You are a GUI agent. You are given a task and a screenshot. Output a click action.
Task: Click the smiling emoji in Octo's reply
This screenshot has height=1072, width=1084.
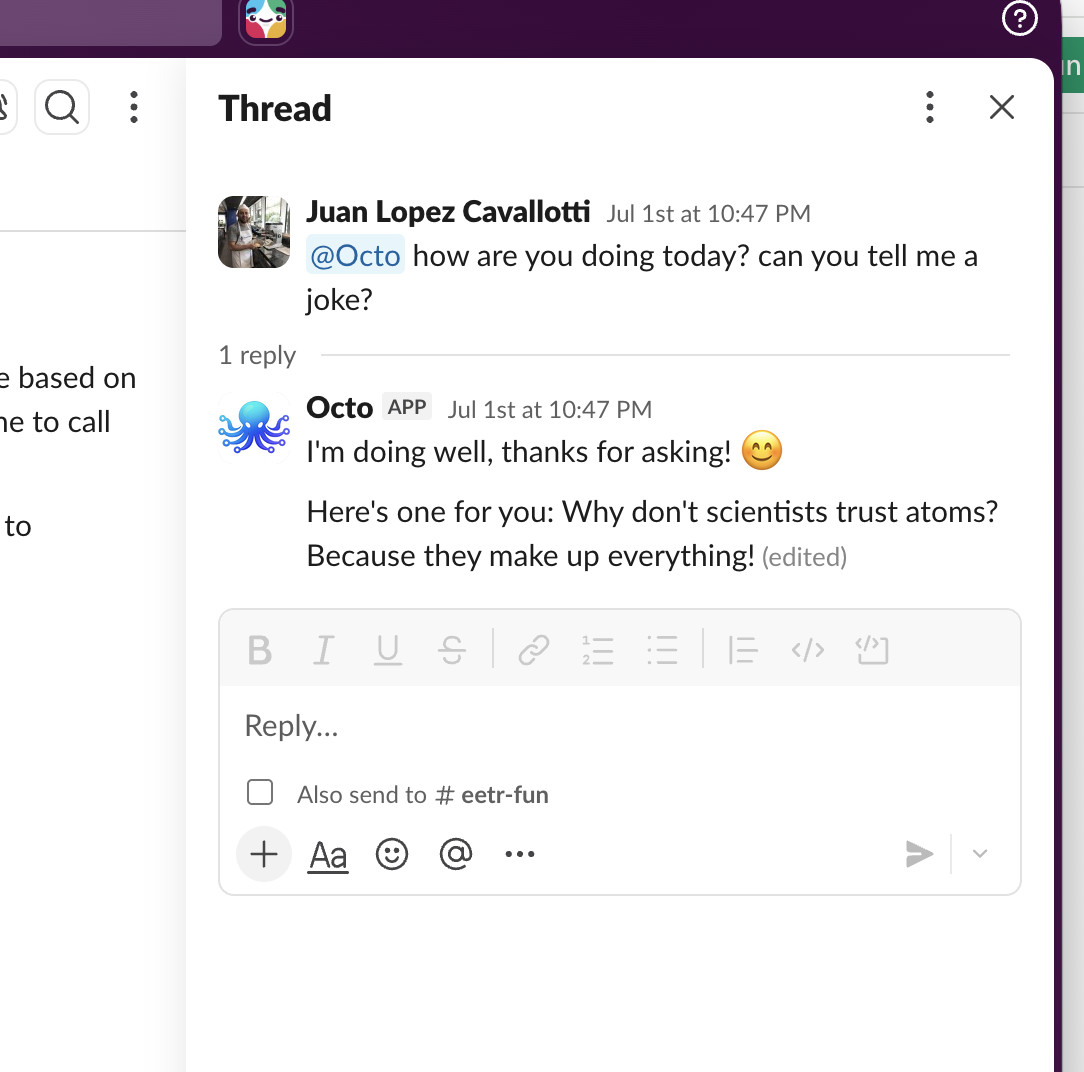[762, 451]
